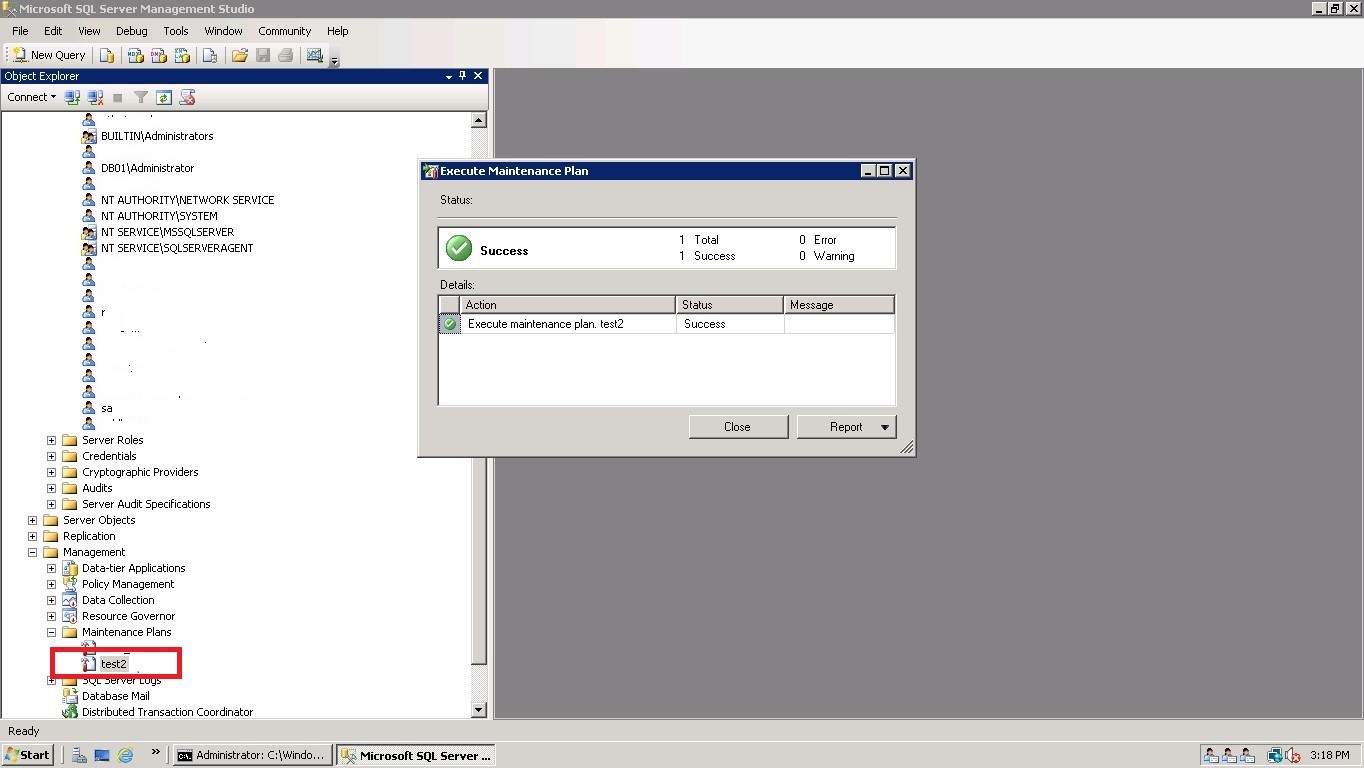Expand the Data-tier Applications node
The width and height of the screenshot is (1364, 768).
(x=51, y=568)
